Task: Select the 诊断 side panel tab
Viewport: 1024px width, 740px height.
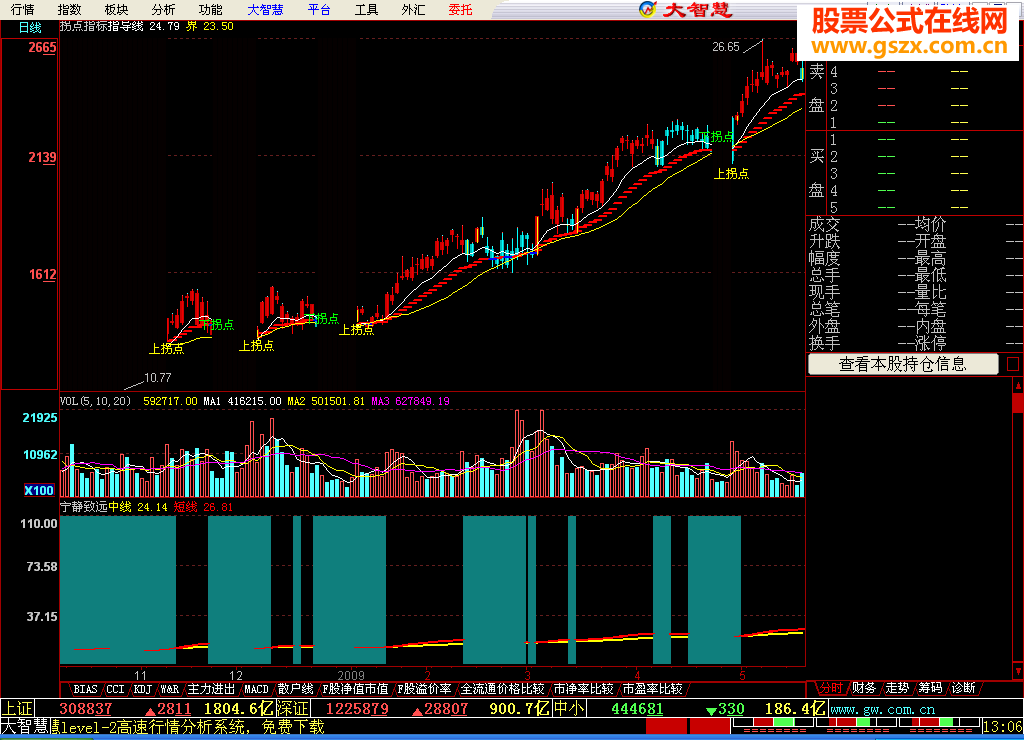Action: tap(964, 688)
